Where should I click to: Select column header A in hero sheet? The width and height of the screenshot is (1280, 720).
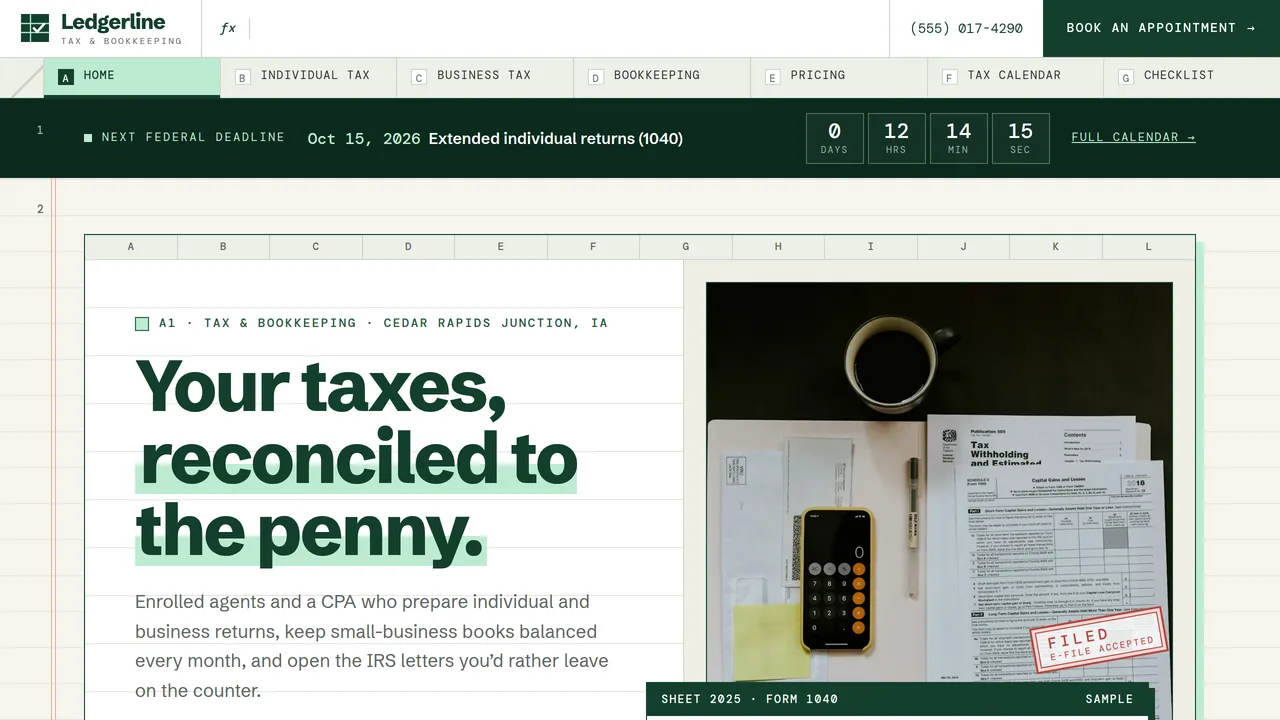pyautogui.click(x=131, y=247)
